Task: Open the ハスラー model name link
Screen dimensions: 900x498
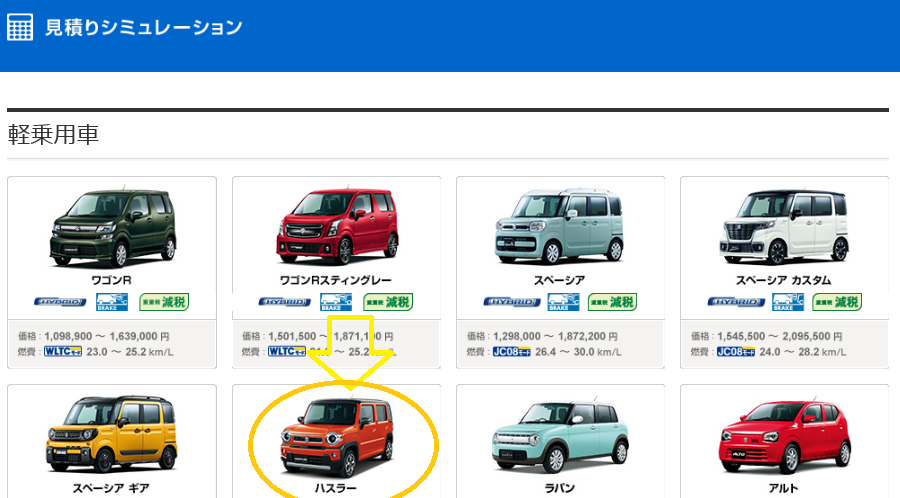Action: (336, 488)
